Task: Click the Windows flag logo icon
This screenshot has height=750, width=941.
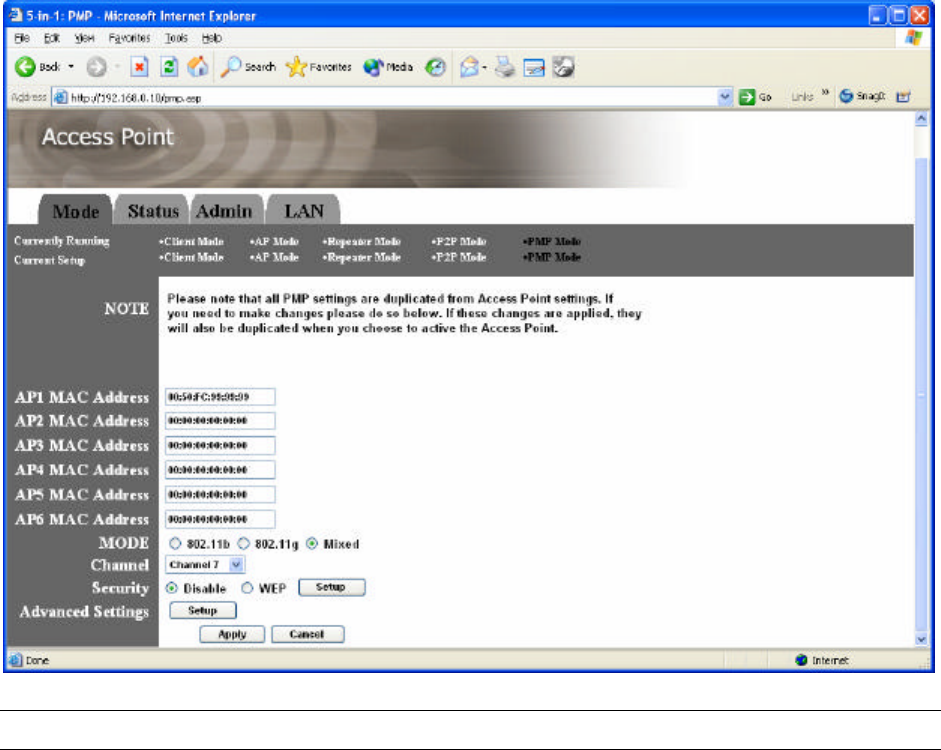Action: tap(913, 37)
